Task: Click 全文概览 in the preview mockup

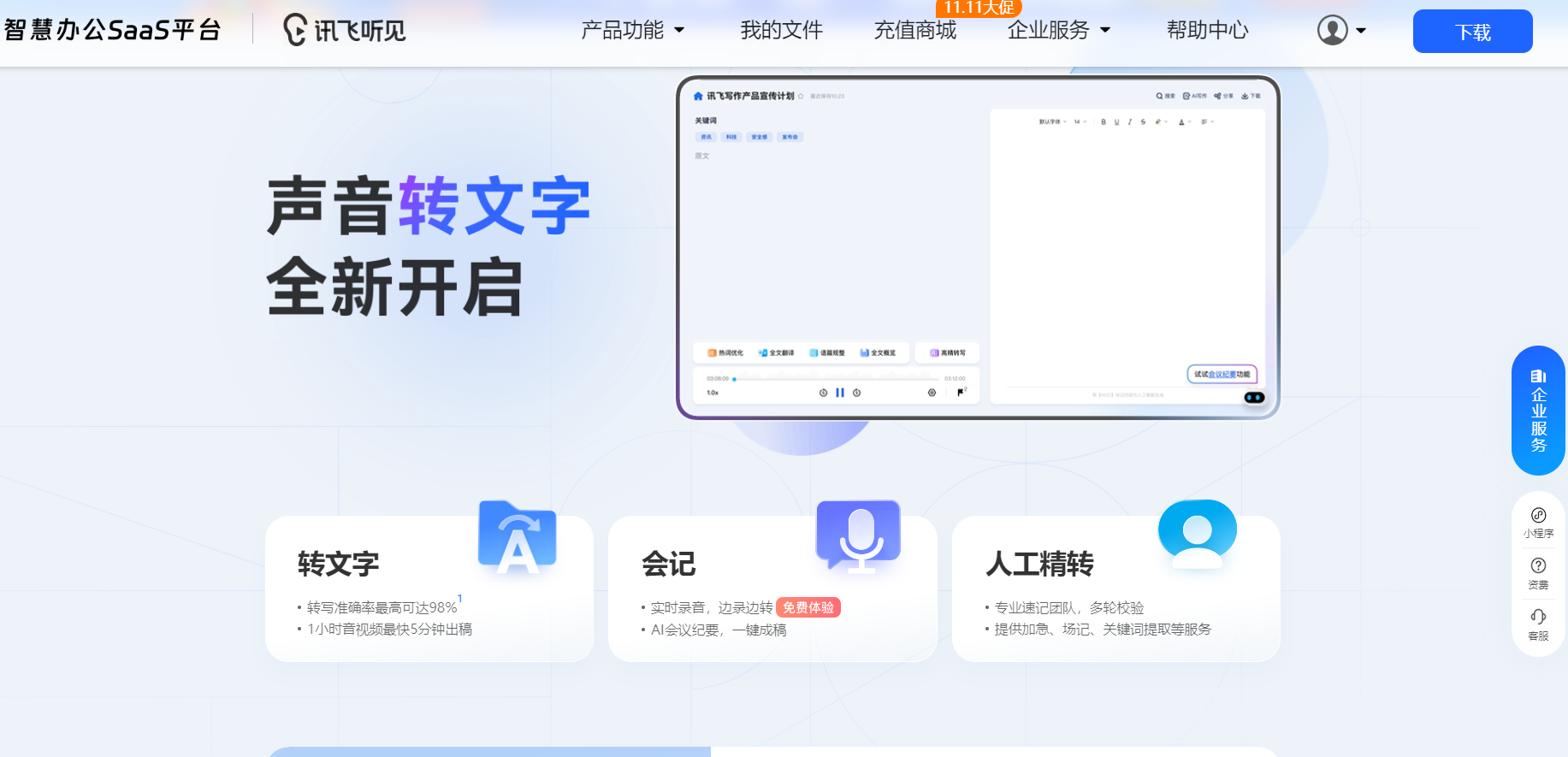Action: 879,352
